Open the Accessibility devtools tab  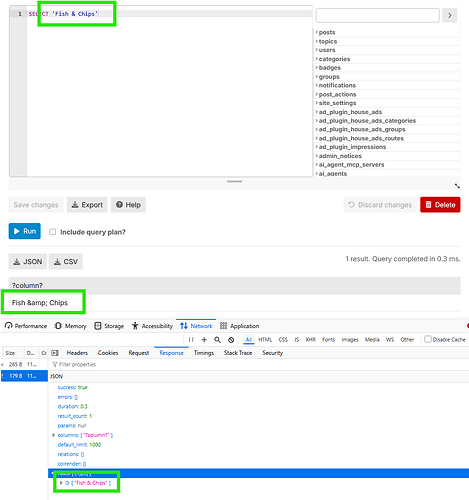point(152,326)
